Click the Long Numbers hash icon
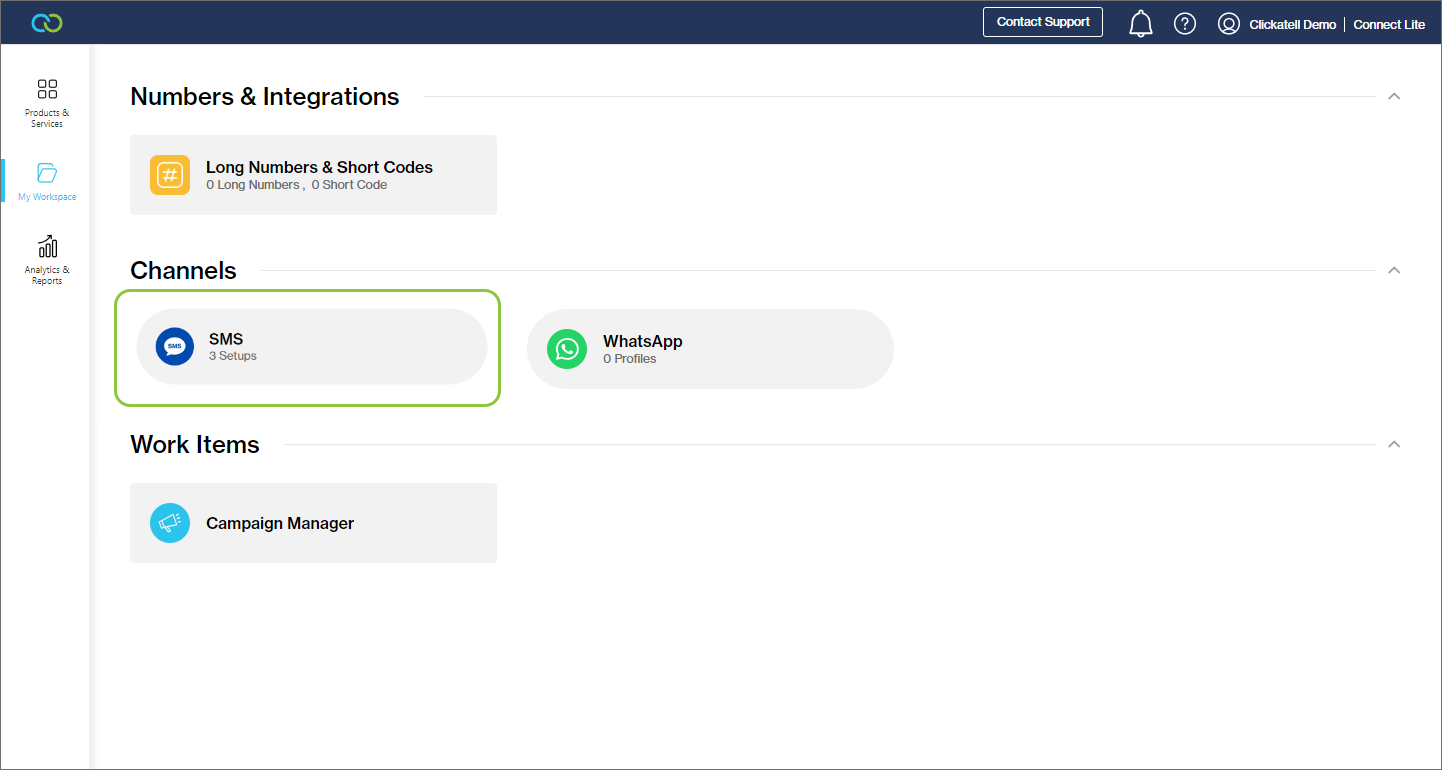This screenshot has width=1442, height=770. pos(170,175)
